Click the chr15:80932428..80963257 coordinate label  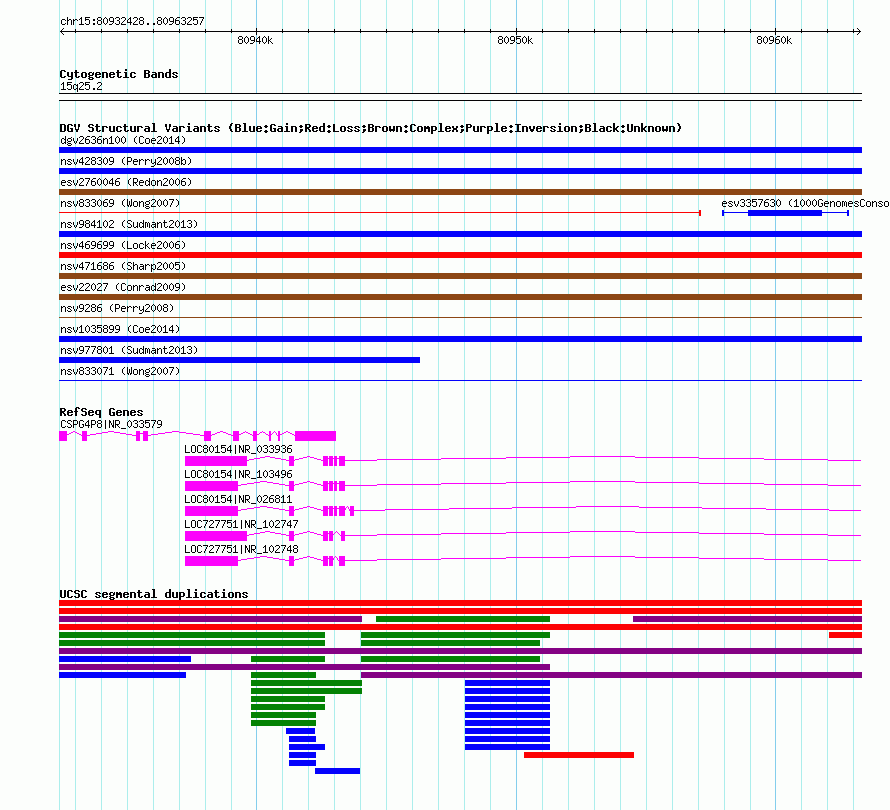tap(132, 21)
